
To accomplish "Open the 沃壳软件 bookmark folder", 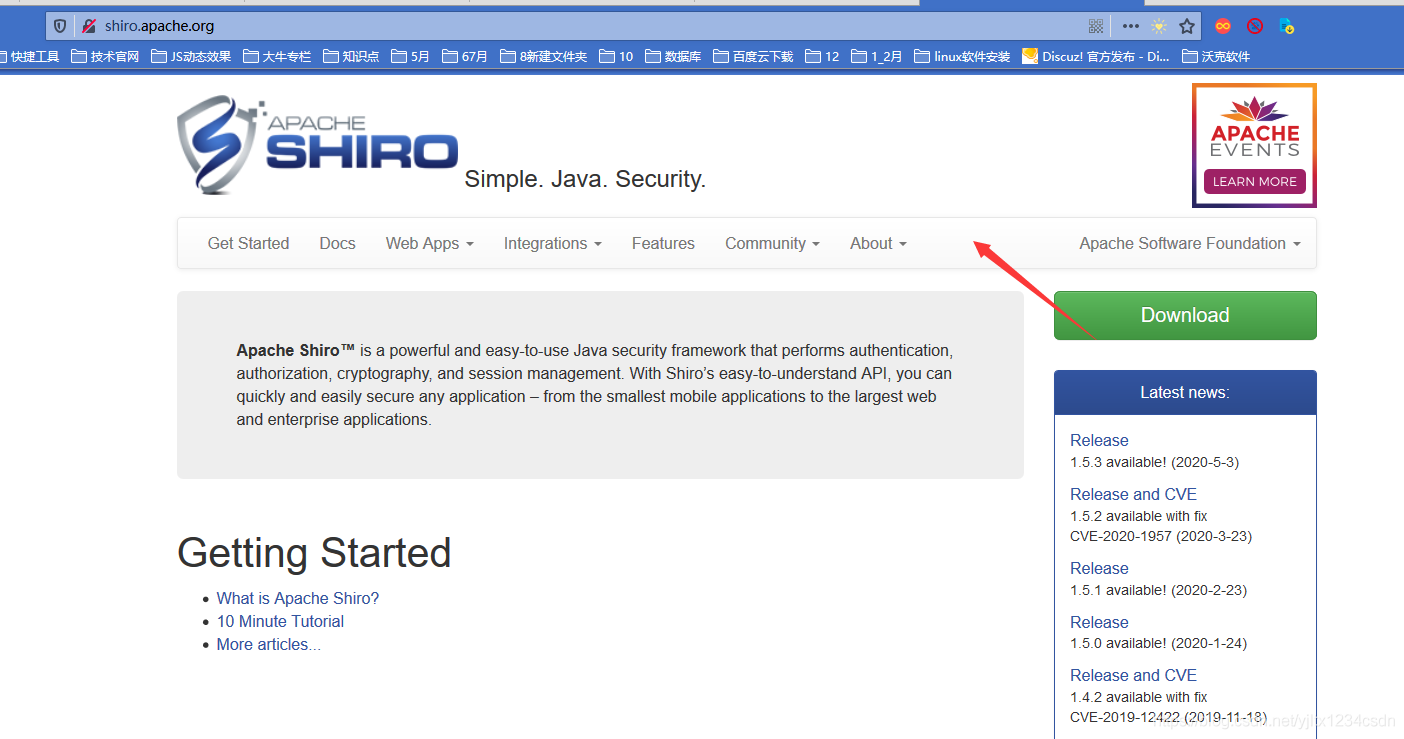I will tap(1216, 57).
